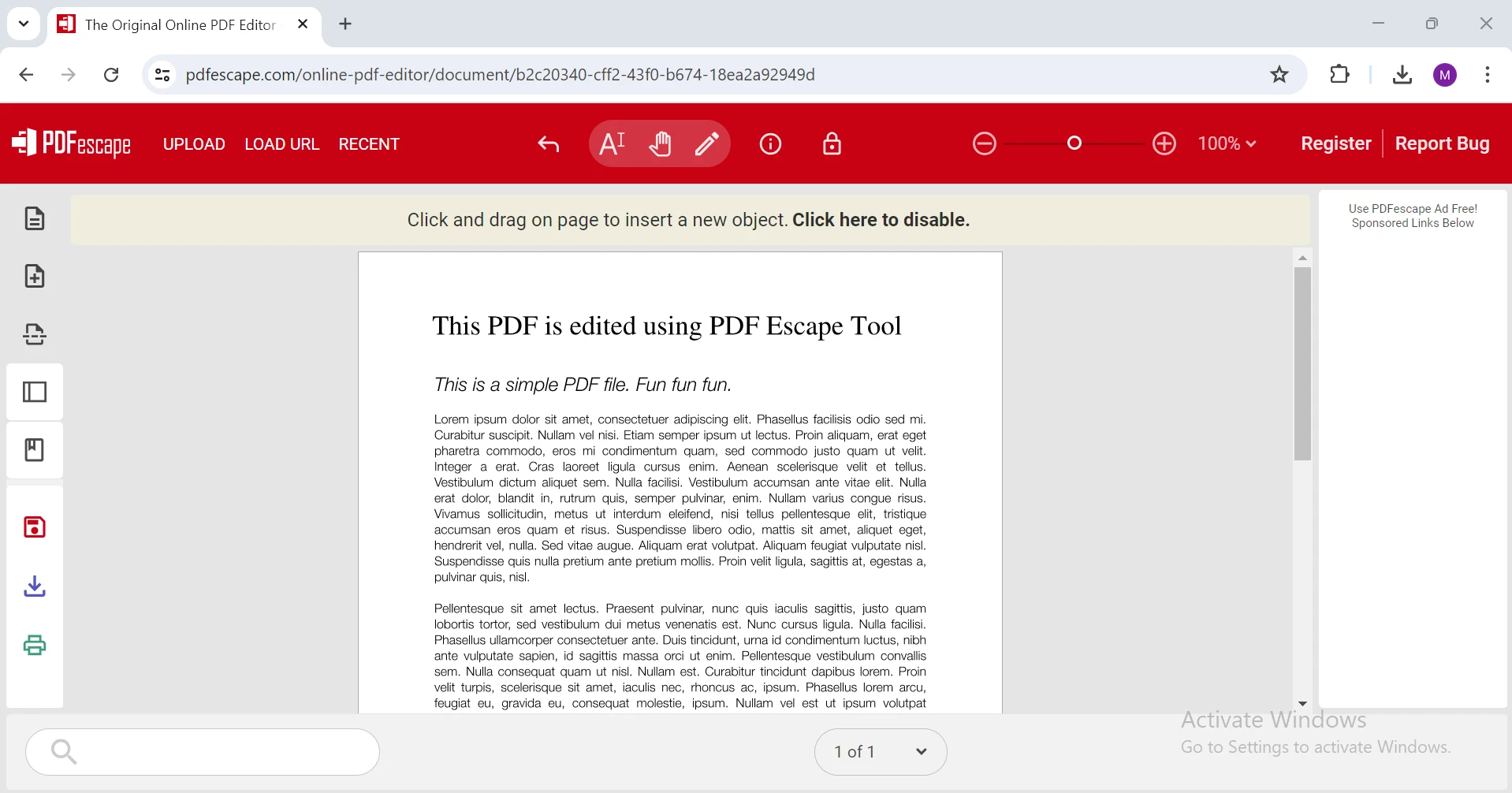Download the PDF with blue download icon
Screen dimensions: 1512x793
click(35, 586)
